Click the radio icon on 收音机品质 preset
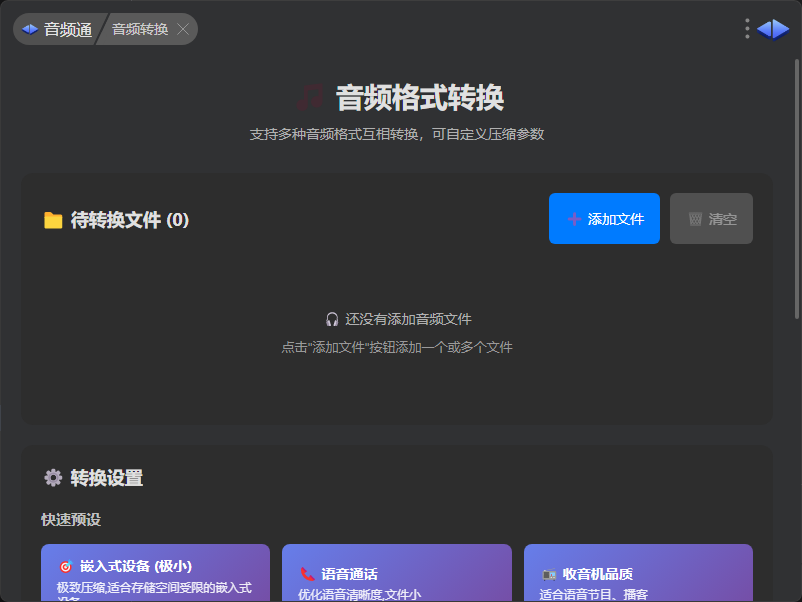This screenshot has width=802, height=602. click(549, 574)
